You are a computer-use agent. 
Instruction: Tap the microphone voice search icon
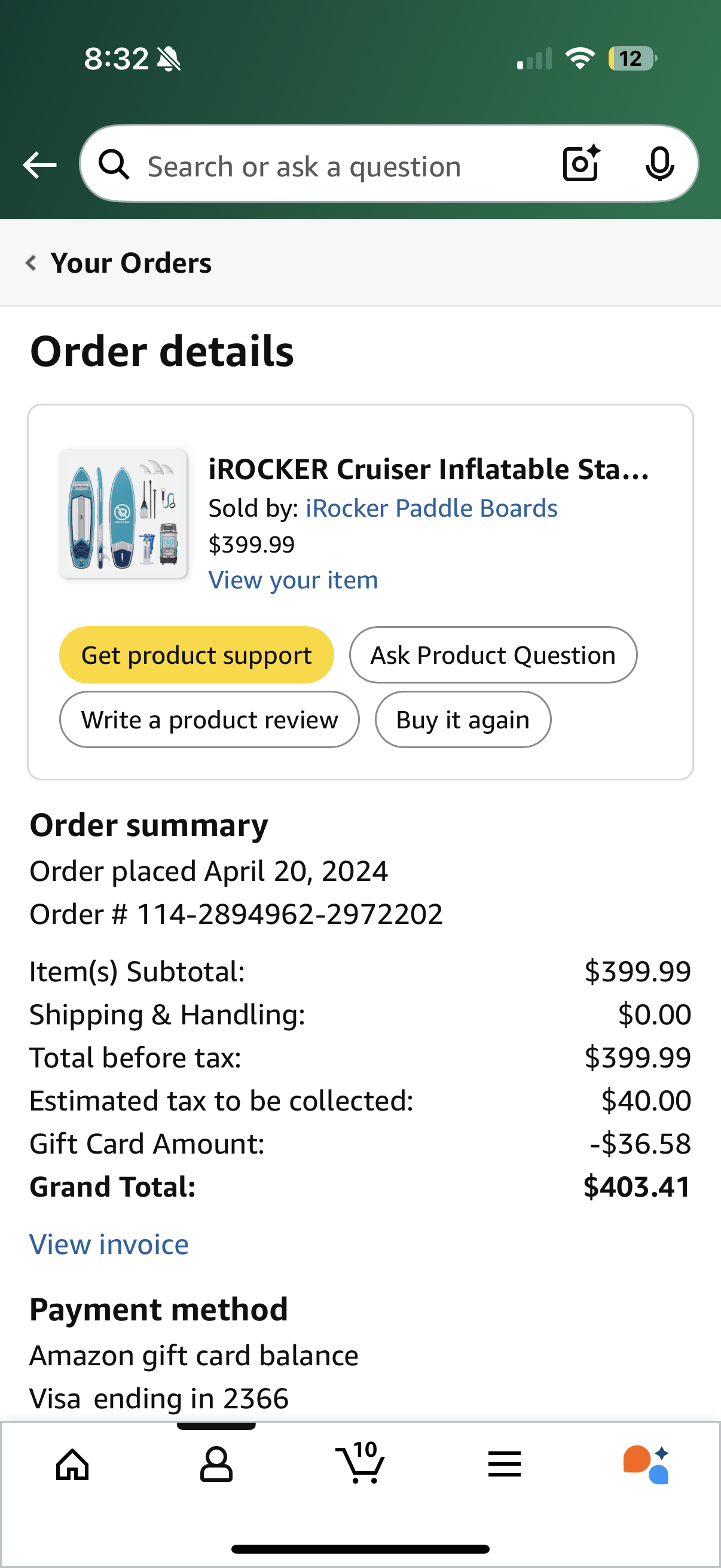click(x=659, y=164)
